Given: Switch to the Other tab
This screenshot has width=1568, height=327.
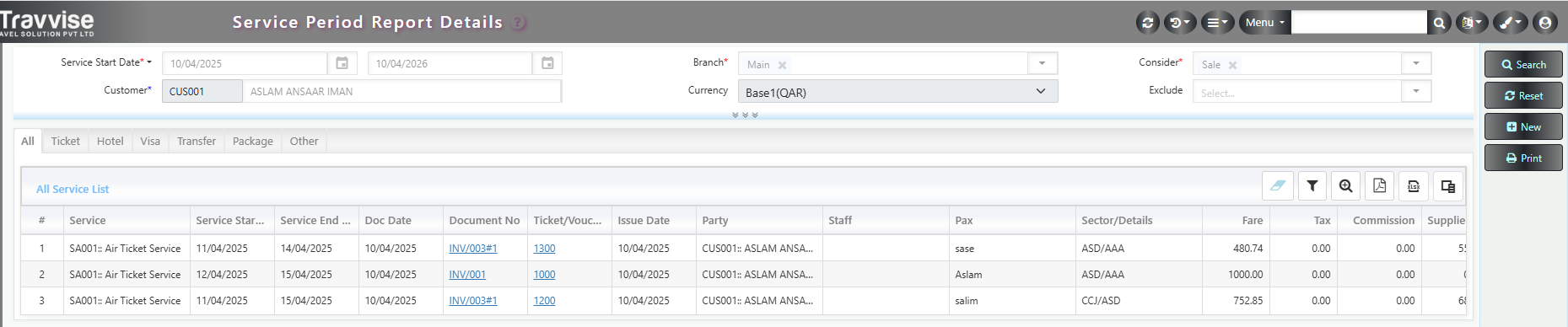Looking at the screenshot, I should click(304, 141).
